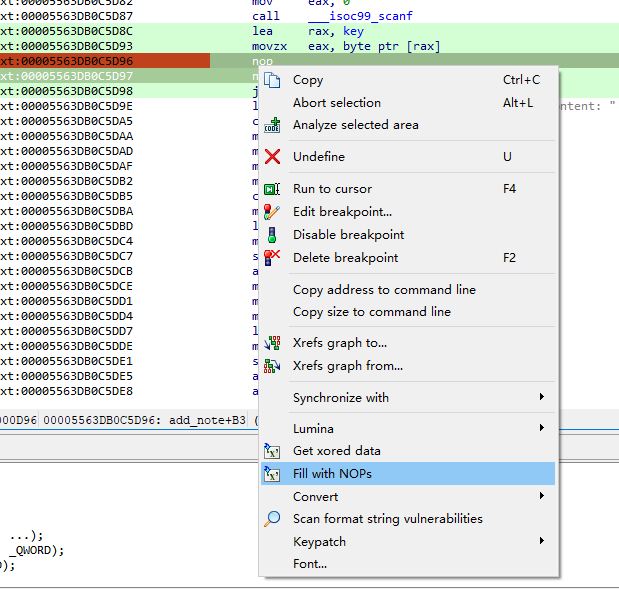Open Xrefs graph from... entry
The height and width of the screenshot is (589, 619).
408,366
